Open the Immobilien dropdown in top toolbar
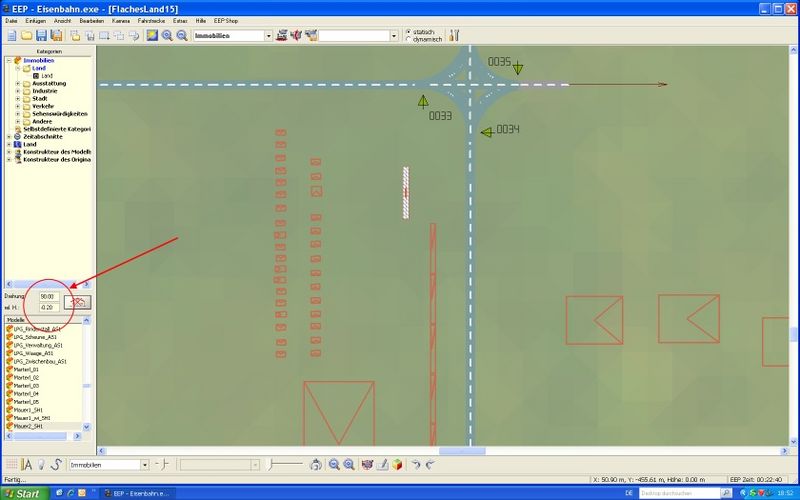Image resolution: width=800 pixels, height=500 pixels. coord(268,36)
